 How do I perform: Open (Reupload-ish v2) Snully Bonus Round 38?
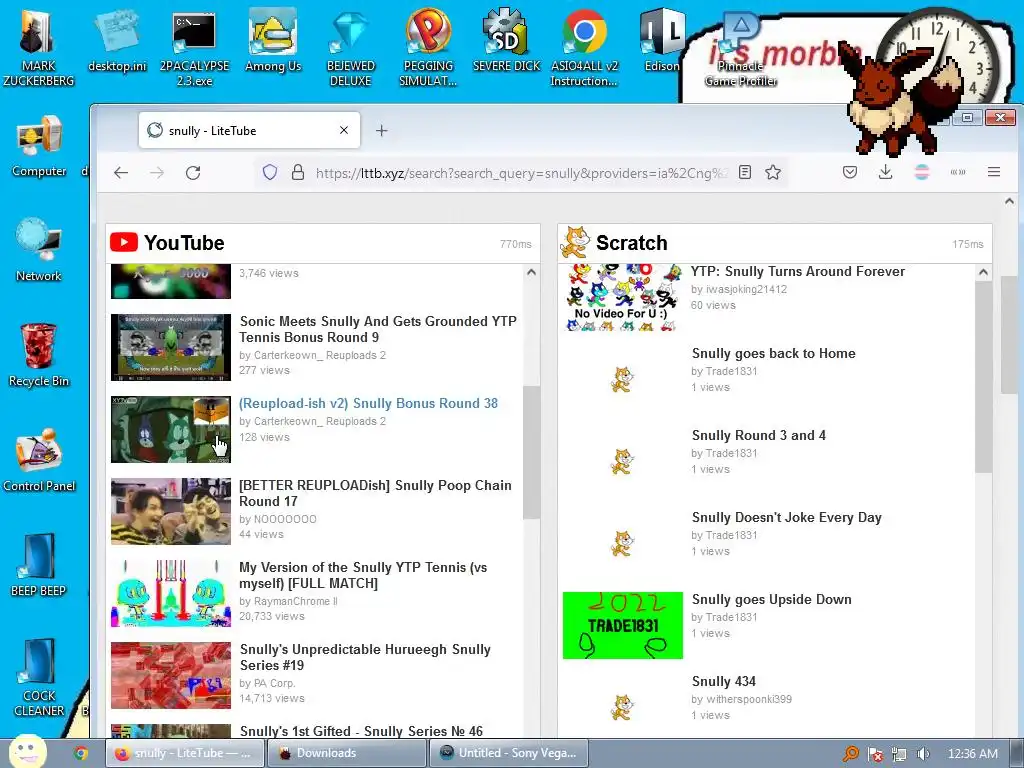click(x=368, y=404)
